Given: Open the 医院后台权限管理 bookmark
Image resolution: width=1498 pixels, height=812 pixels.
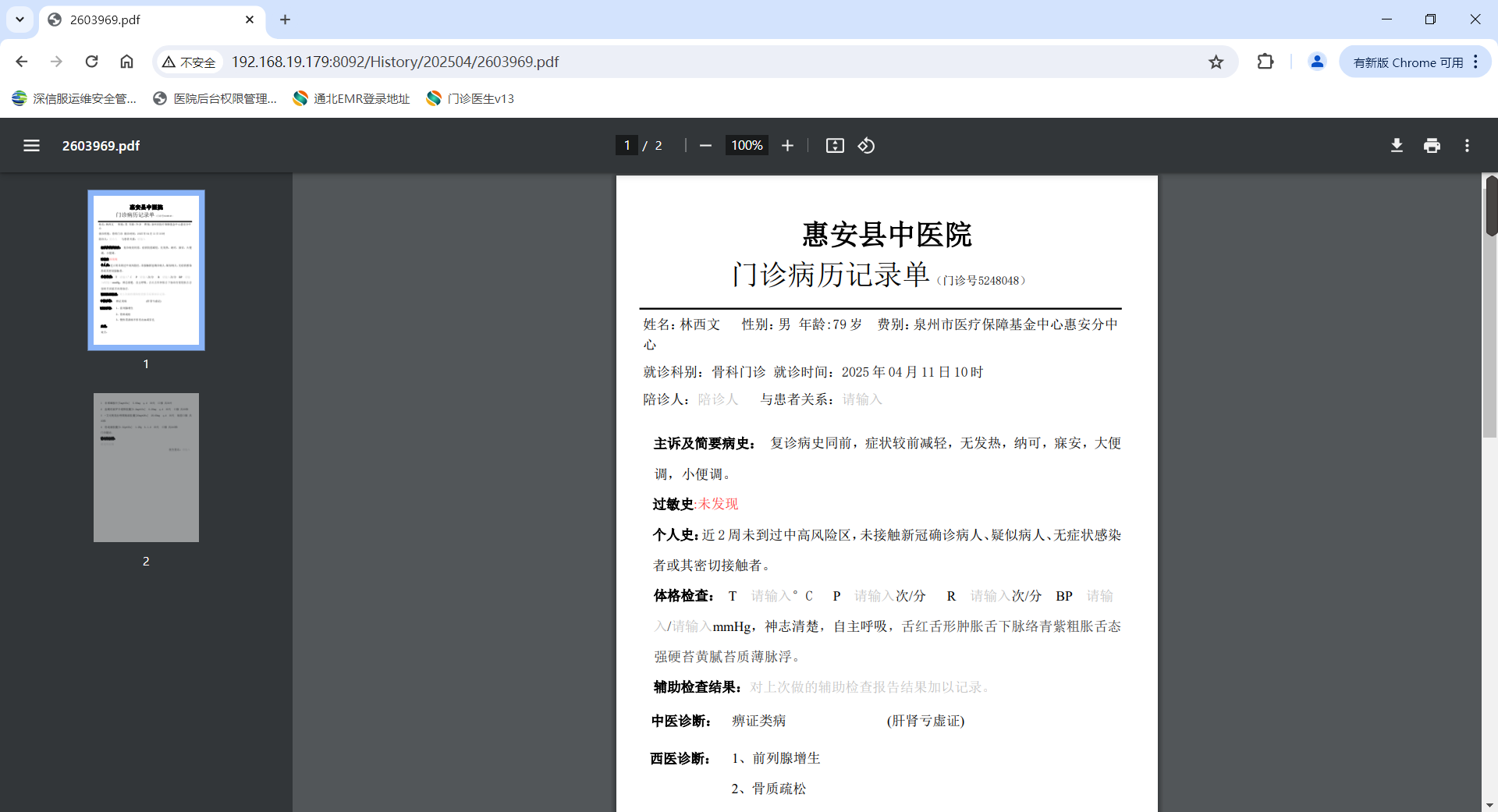Looking at the screenshot, I should tap(215, 98).
